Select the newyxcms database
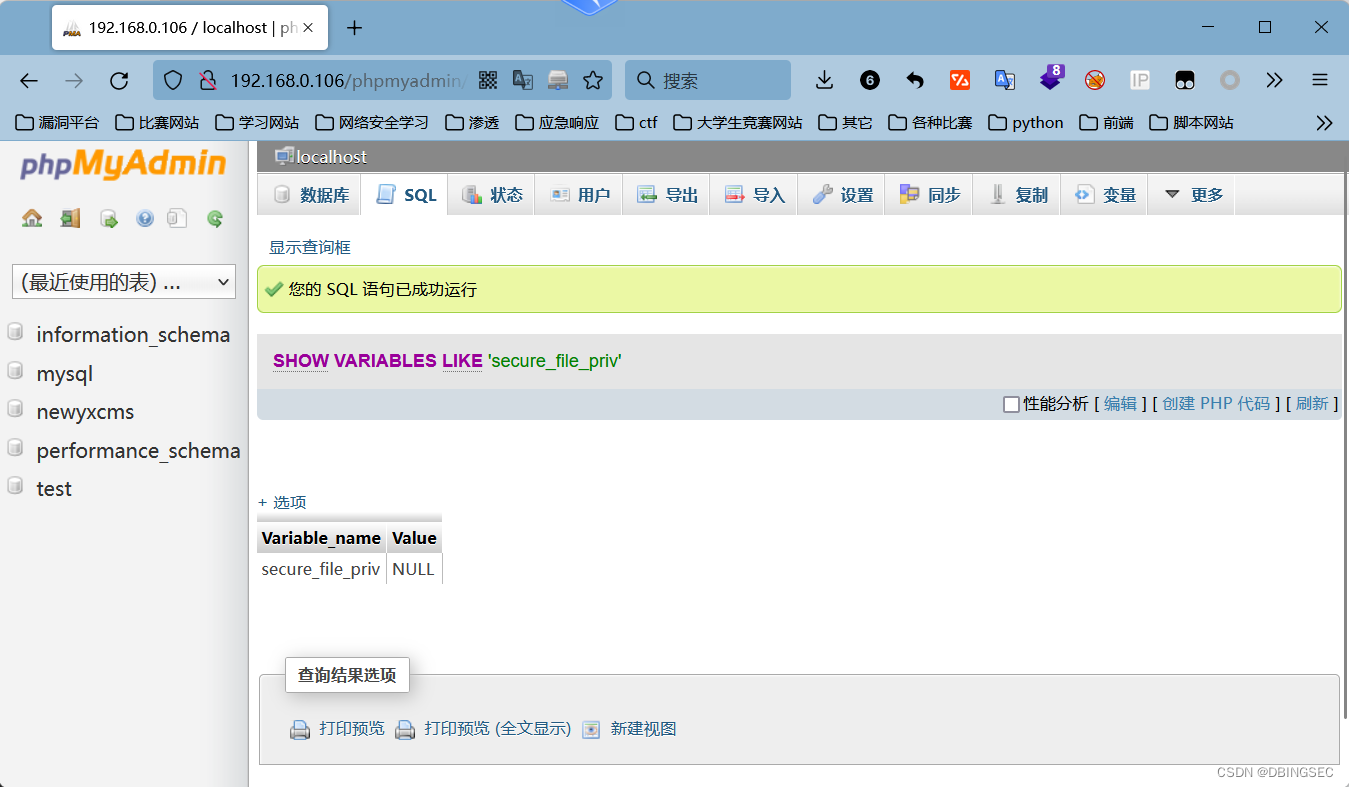This screenshot has height=787, width=1349. 85,412
